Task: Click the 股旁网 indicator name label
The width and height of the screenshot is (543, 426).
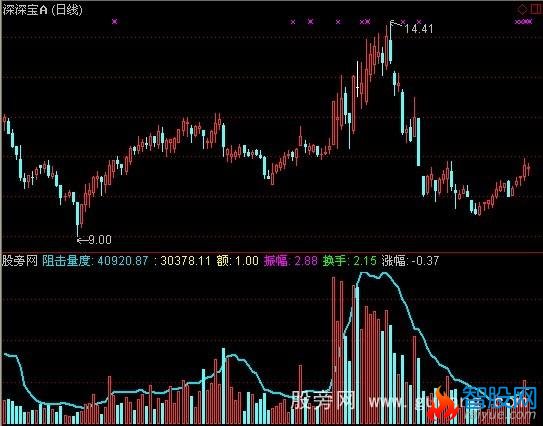Action: (x=20, y=260)
